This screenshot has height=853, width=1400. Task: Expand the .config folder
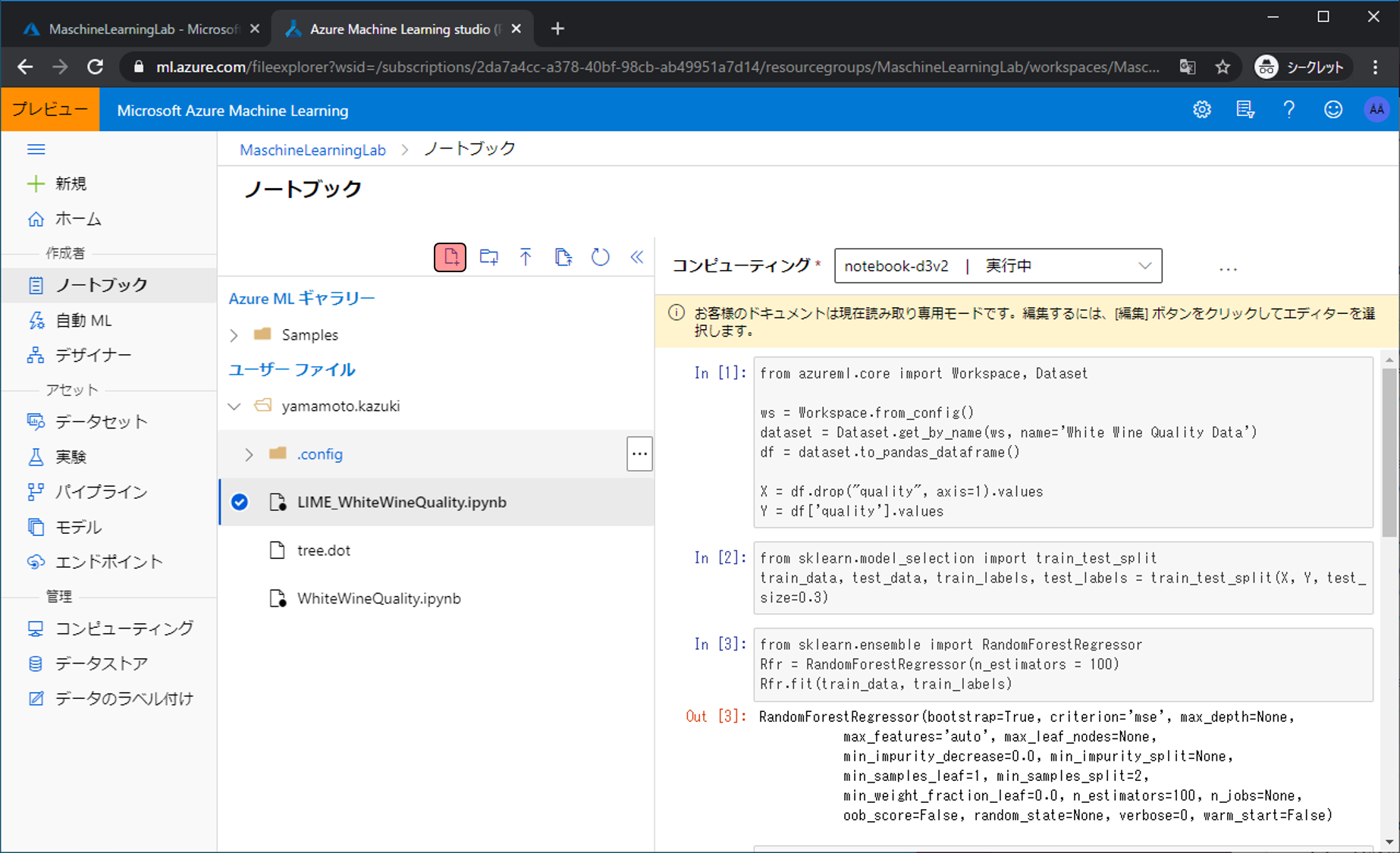pos(249,454)
